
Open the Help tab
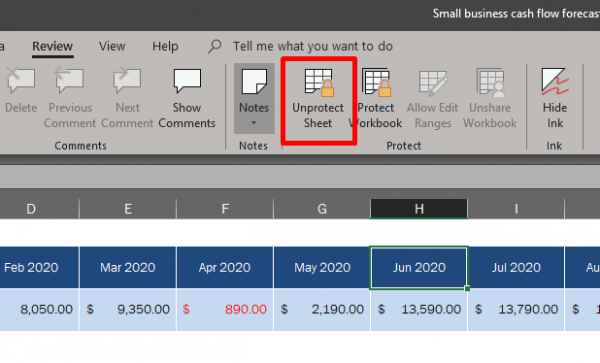point(165,46)
